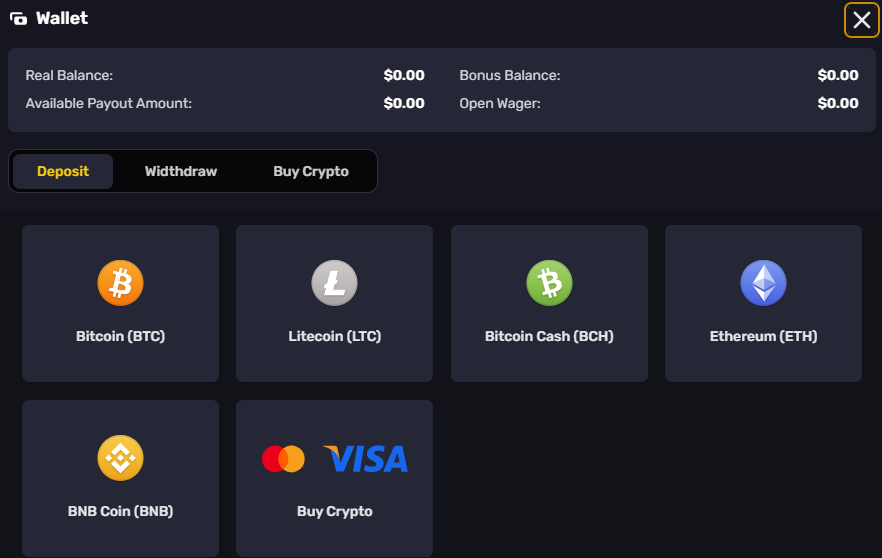Select the BNB Coin (BNB) label
This screenshot has height=558, width=882.
click(x=120, y=511)
